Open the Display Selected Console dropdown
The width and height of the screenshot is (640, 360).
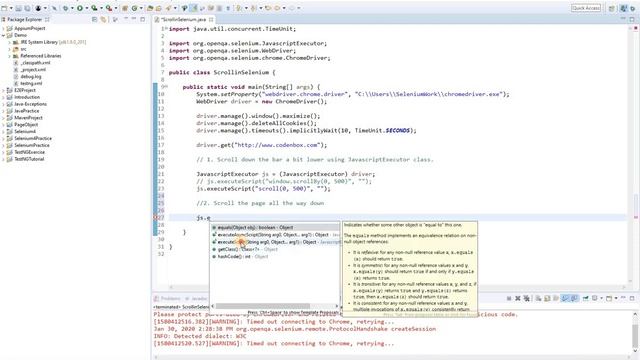click(x=601, y=298)
